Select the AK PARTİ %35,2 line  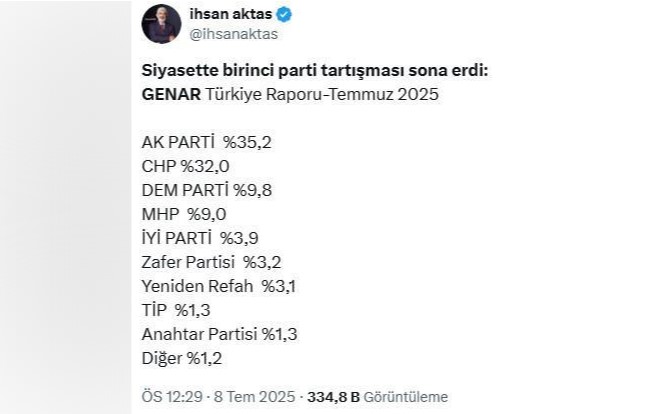tap(207, 142)
